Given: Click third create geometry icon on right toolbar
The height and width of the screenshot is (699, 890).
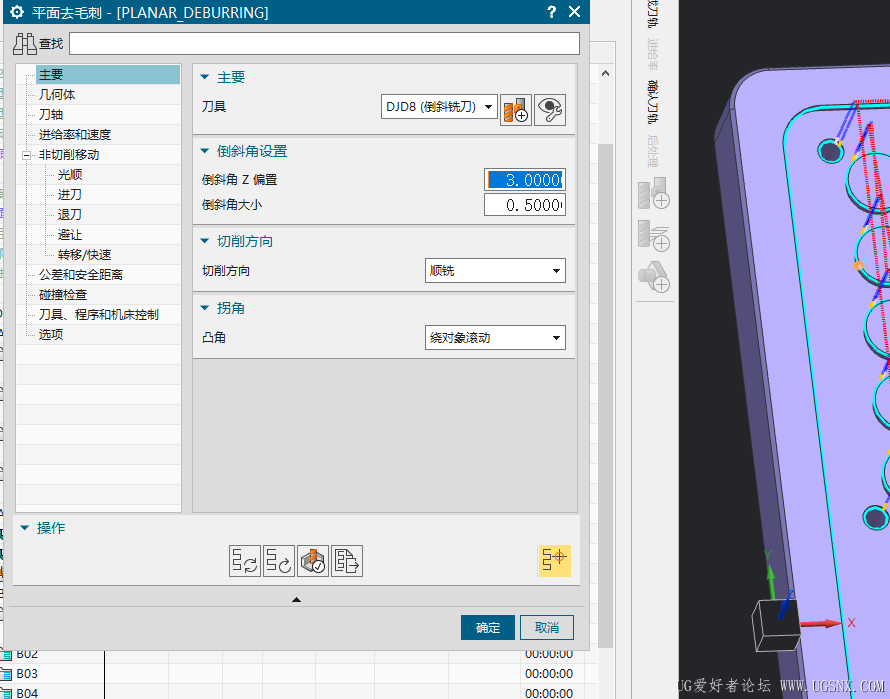Looking at the screenshot, I should click(653, 277).
